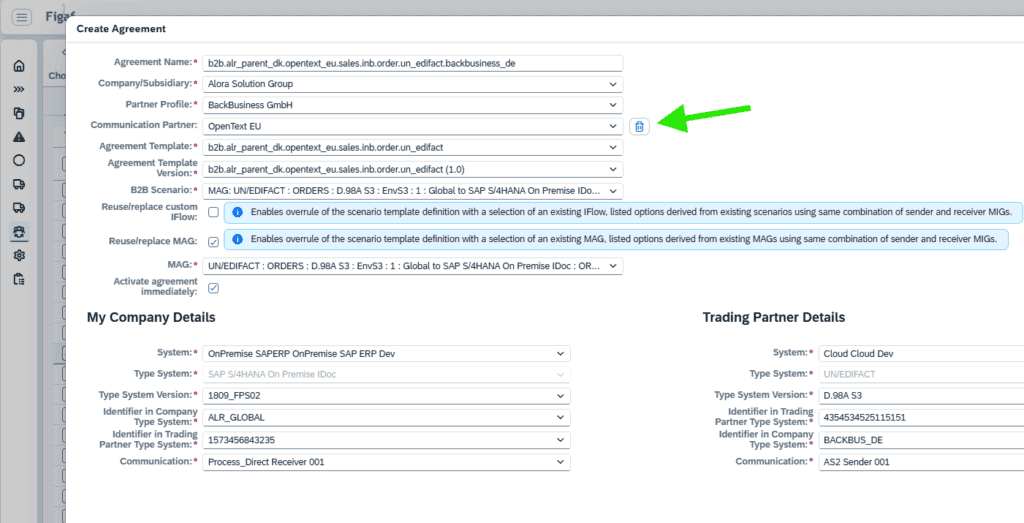Click the existing MAG info message text
Image resolution: width=1024 pixels, height=523 pixels.
tap(624, 240)
